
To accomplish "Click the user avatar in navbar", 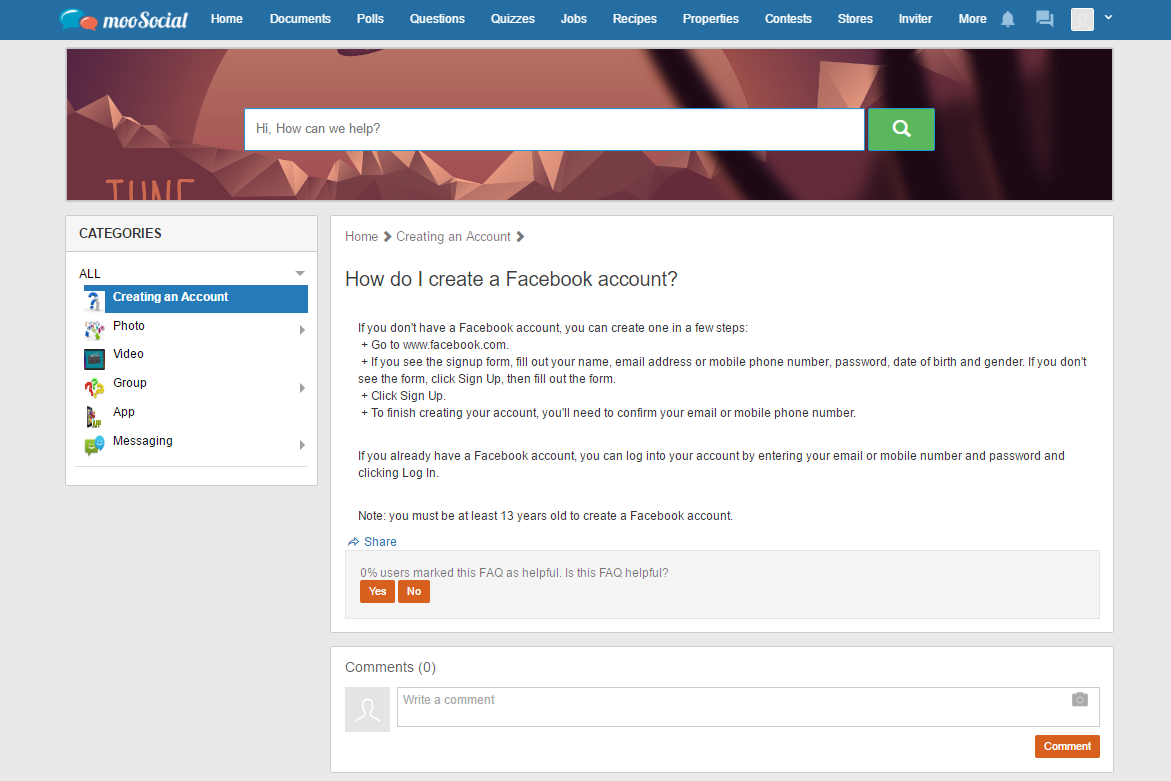I will [x=1082, y=19].
